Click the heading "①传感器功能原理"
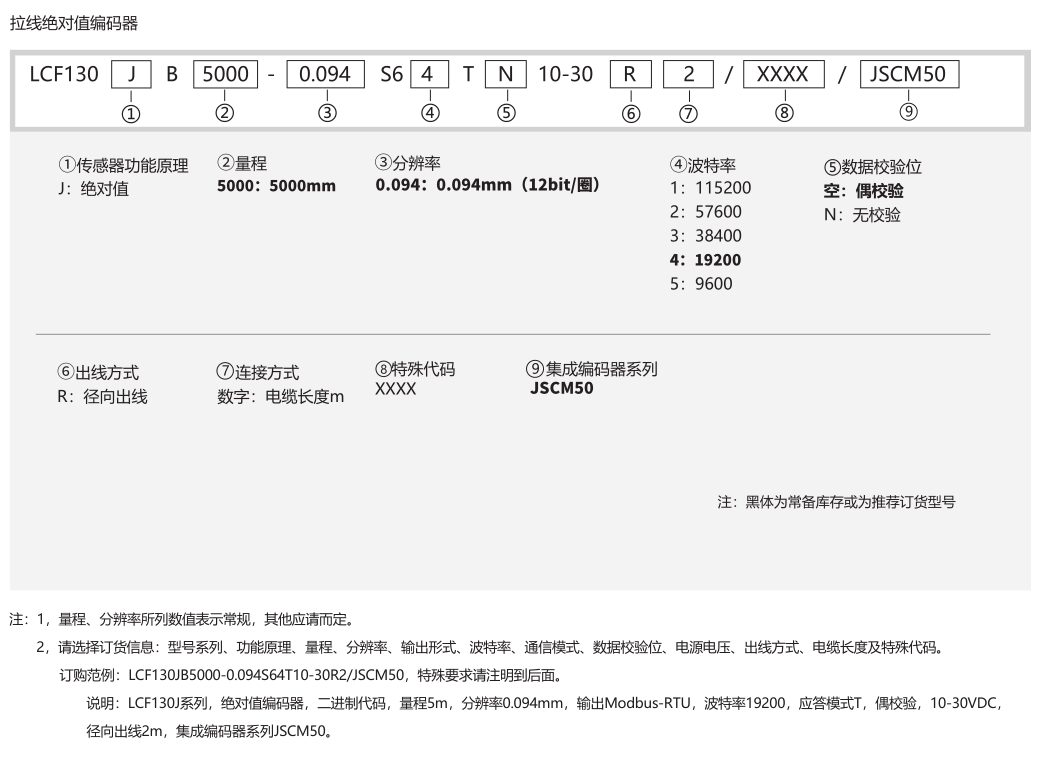The height and width of the screenshot is (758, 1043). pyautogui.click(x=124, y=165)
